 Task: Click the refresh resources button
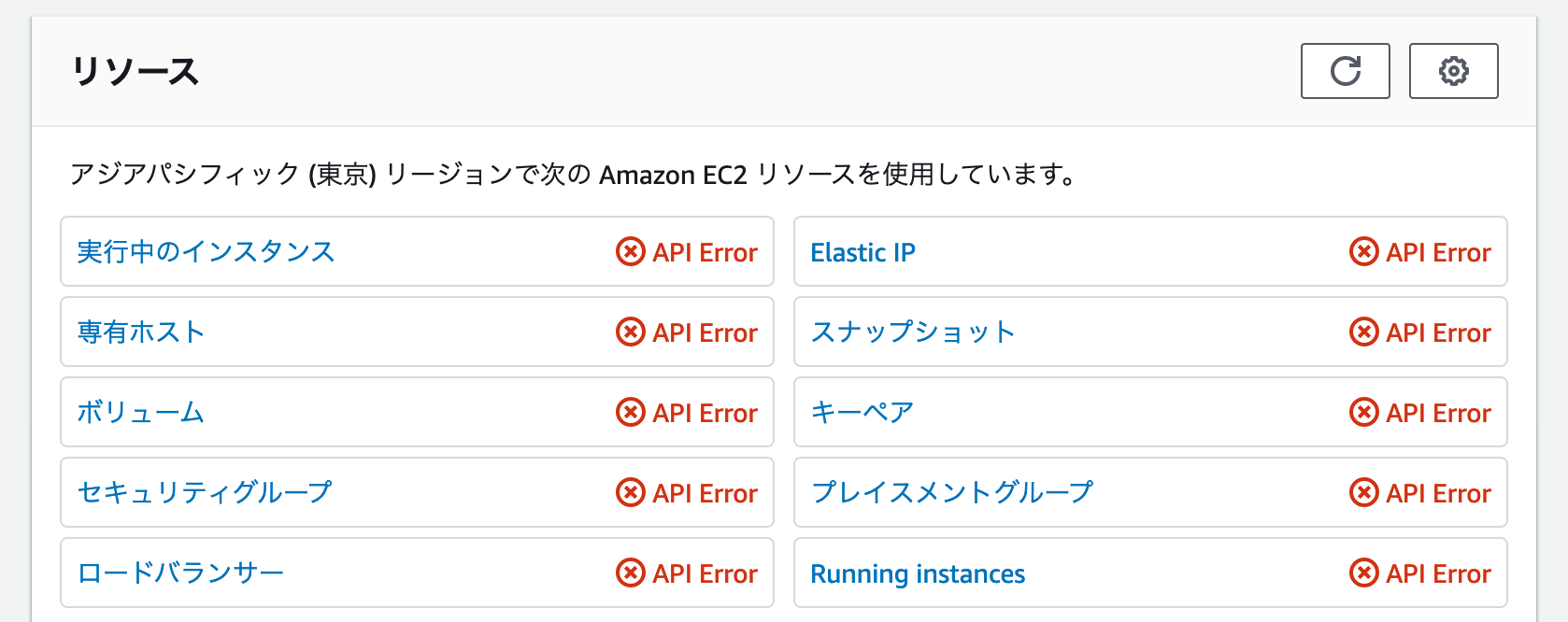[1345, 71]
